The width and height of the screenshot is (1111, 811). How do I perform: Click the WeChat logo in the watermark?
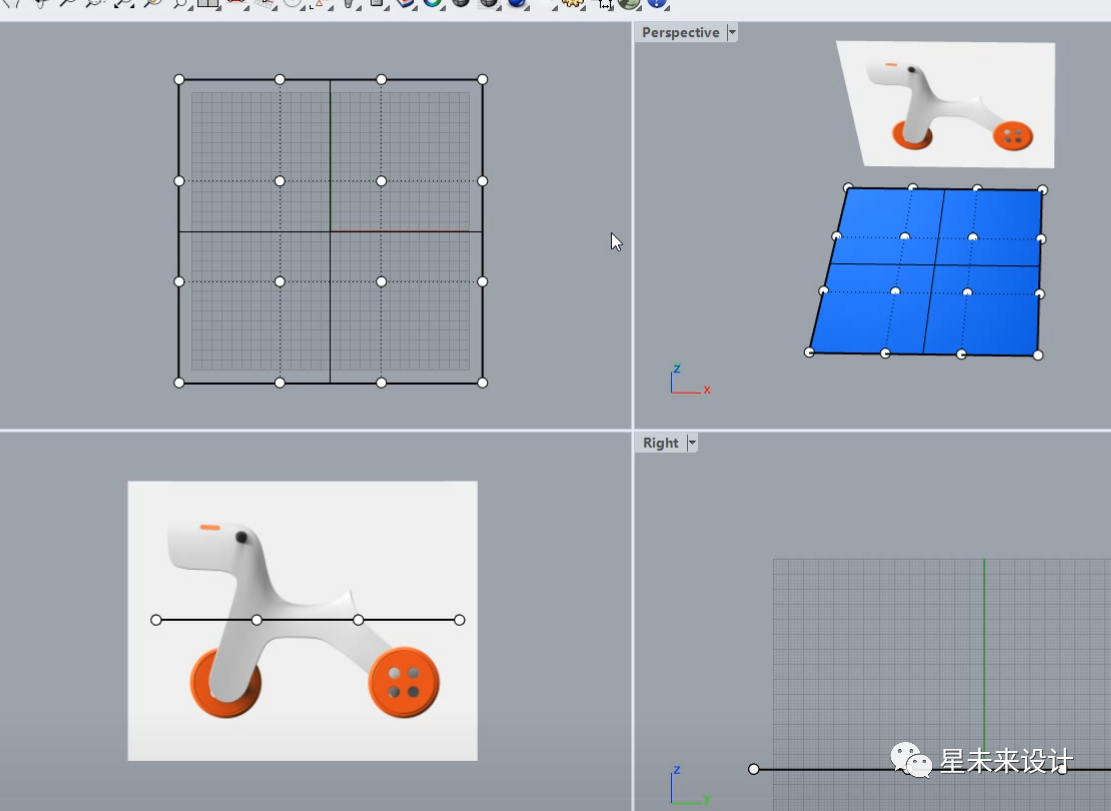(x=910, y=760)
